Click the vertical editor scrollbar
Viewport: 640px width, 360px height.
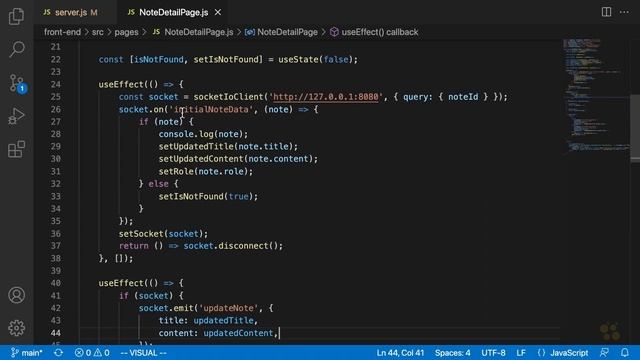635,128
